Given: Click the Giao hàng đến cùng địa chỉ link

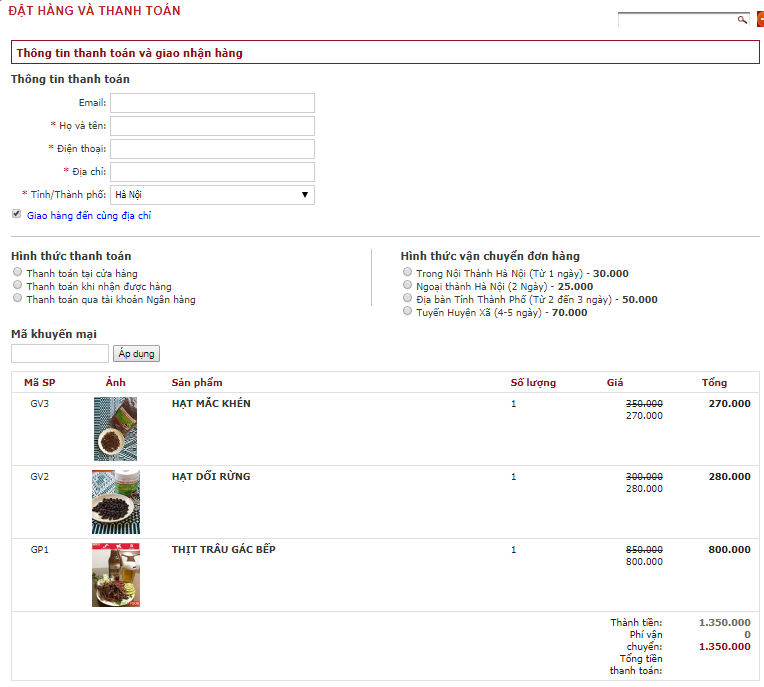Looking at the screenshot, I should (89, 215).
